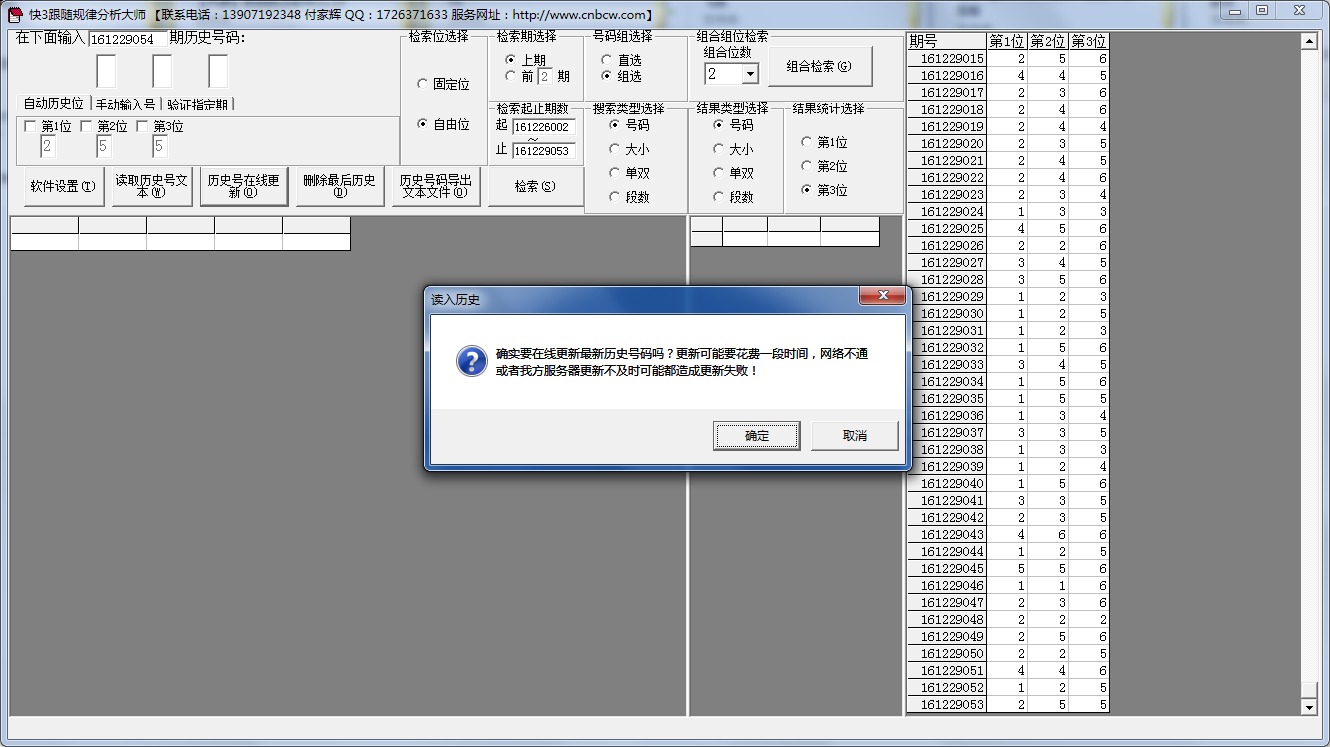
Task: Click the history list scroll-down arrow
Action: (1309, 707)
